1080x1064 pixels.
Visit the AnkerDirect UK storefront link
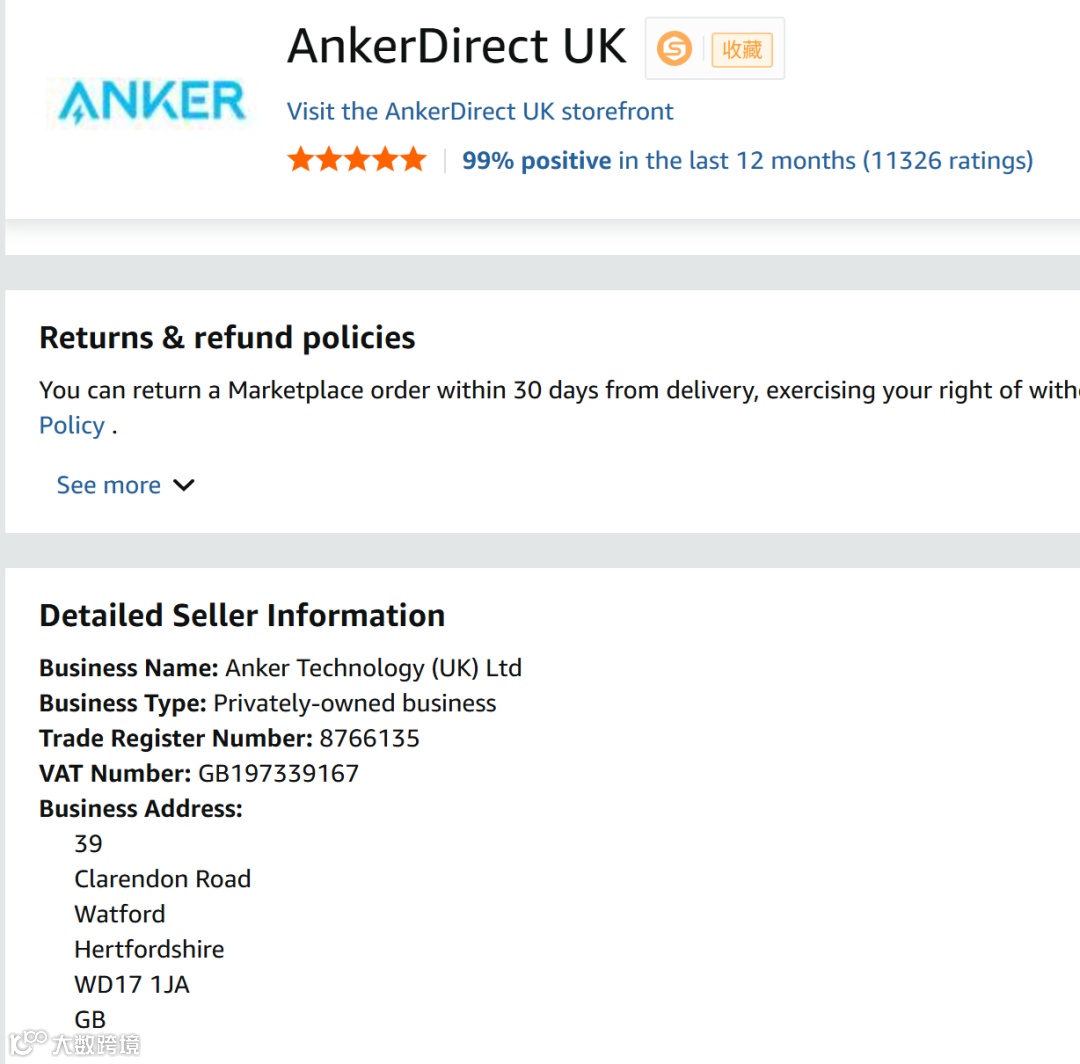[480, 111]
